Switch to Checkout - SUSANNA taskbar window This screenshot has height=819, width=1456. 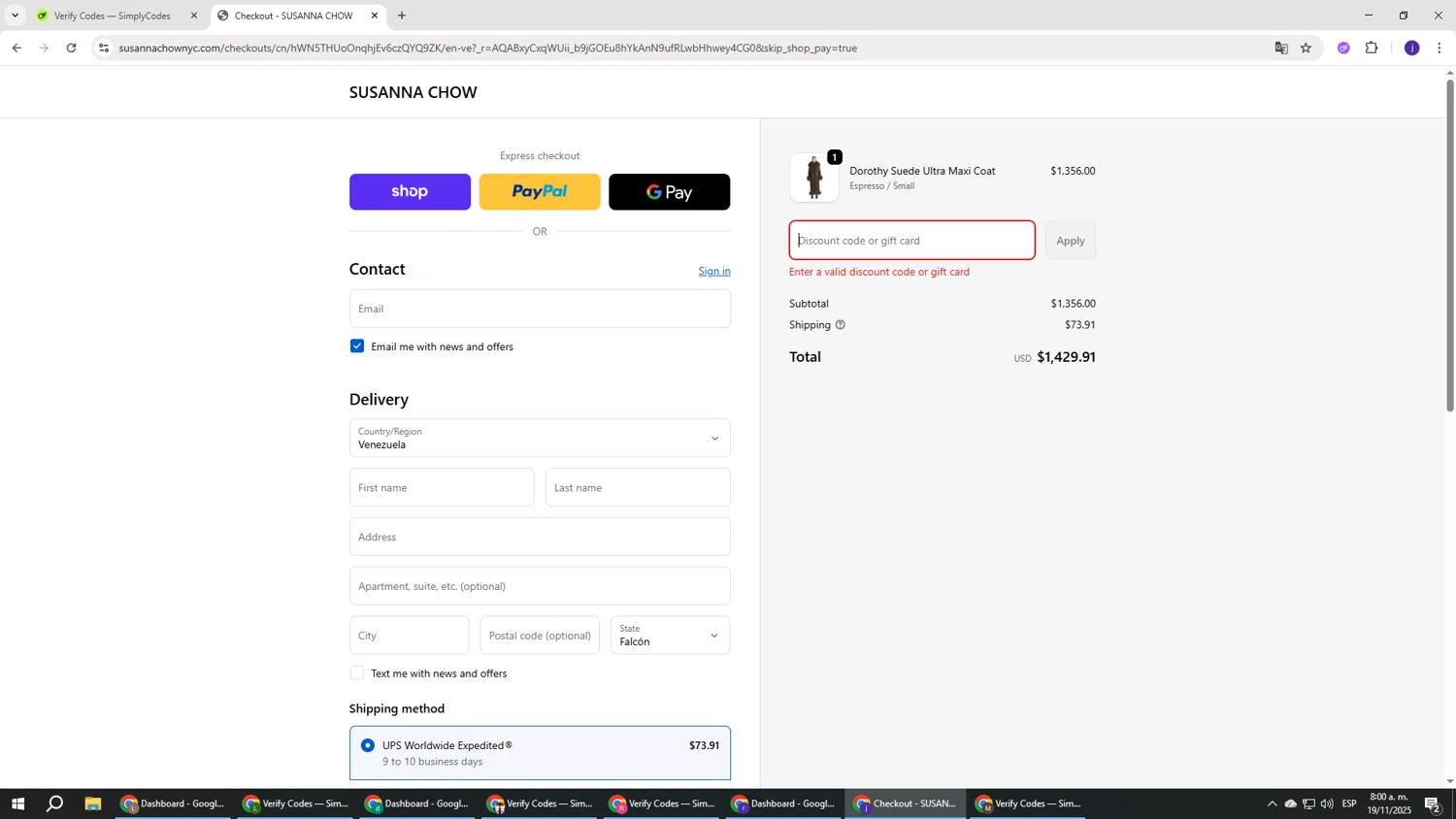(x=906, y=803)
